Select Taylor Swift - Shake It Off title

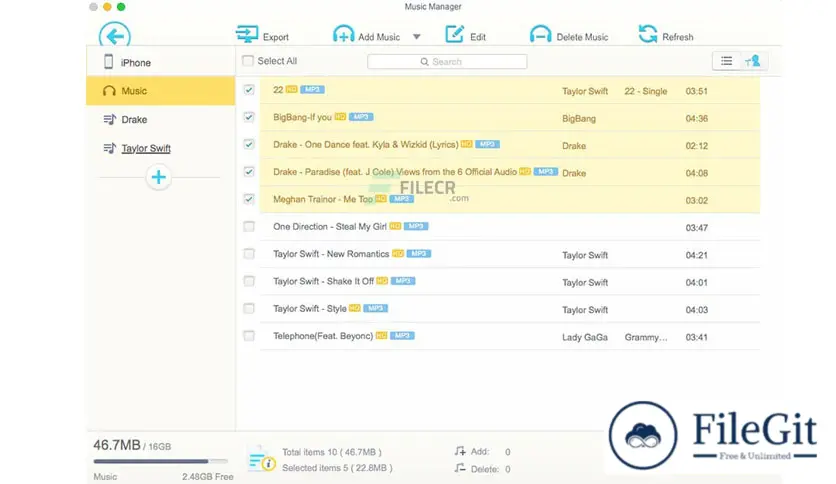(x=323, y=281)
